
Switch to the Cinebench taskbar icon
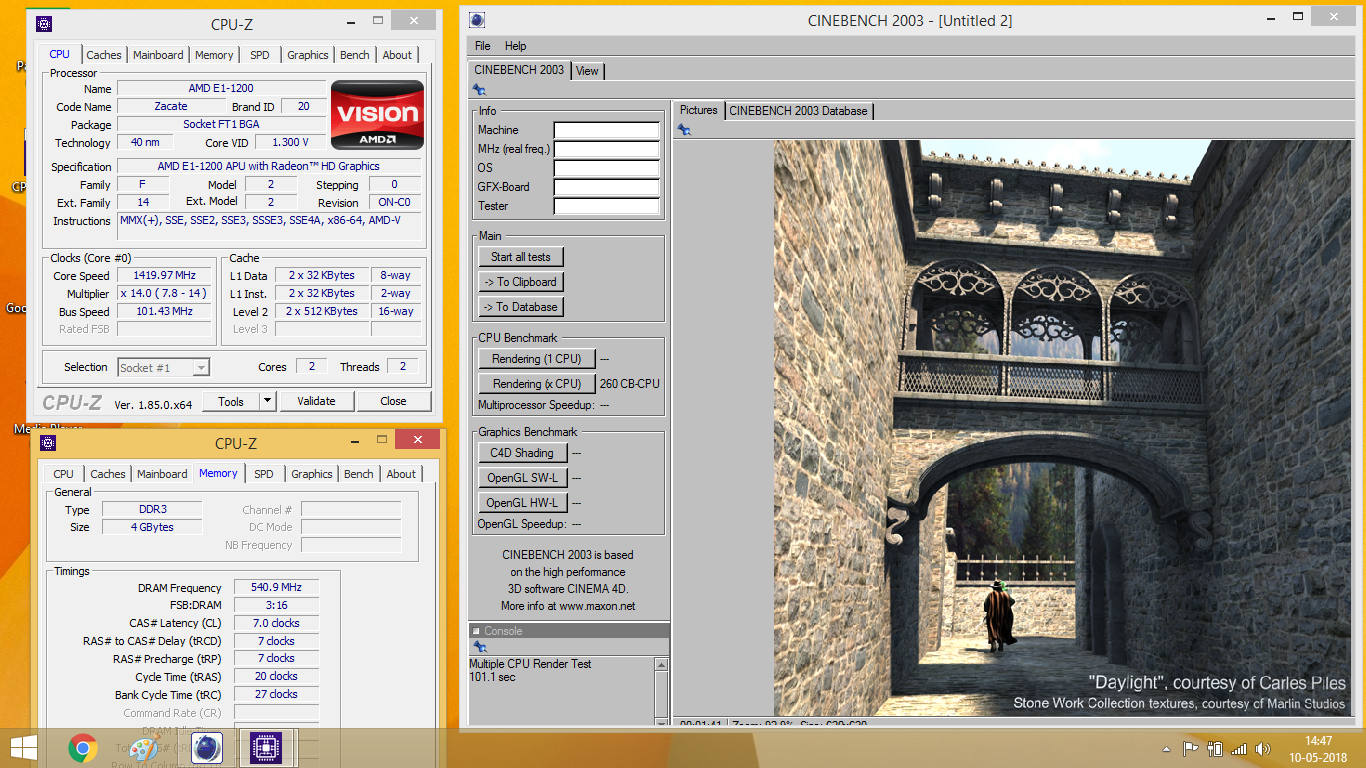205,748
